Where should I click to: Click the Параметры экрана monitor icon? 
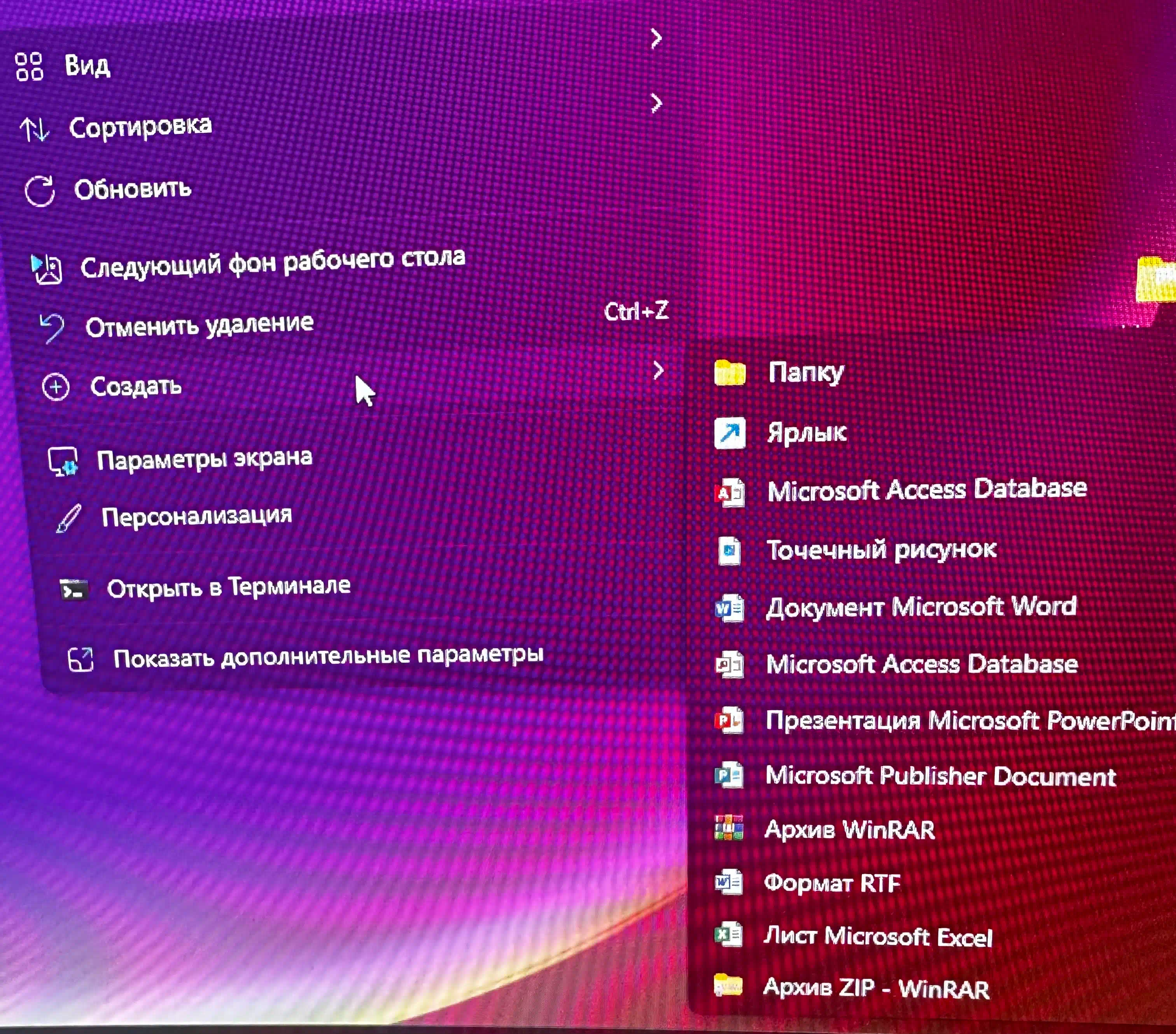click(63, 461)
